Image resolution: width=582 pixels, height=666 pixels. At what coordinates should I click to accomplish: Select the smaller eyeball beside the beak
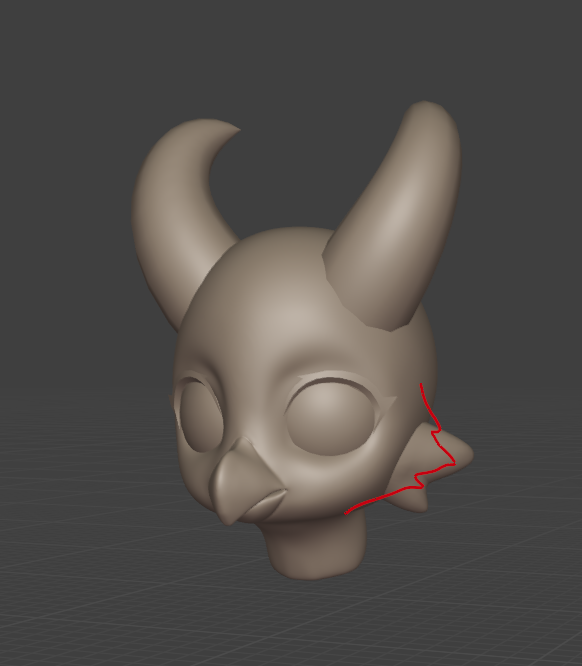point(200,414)
